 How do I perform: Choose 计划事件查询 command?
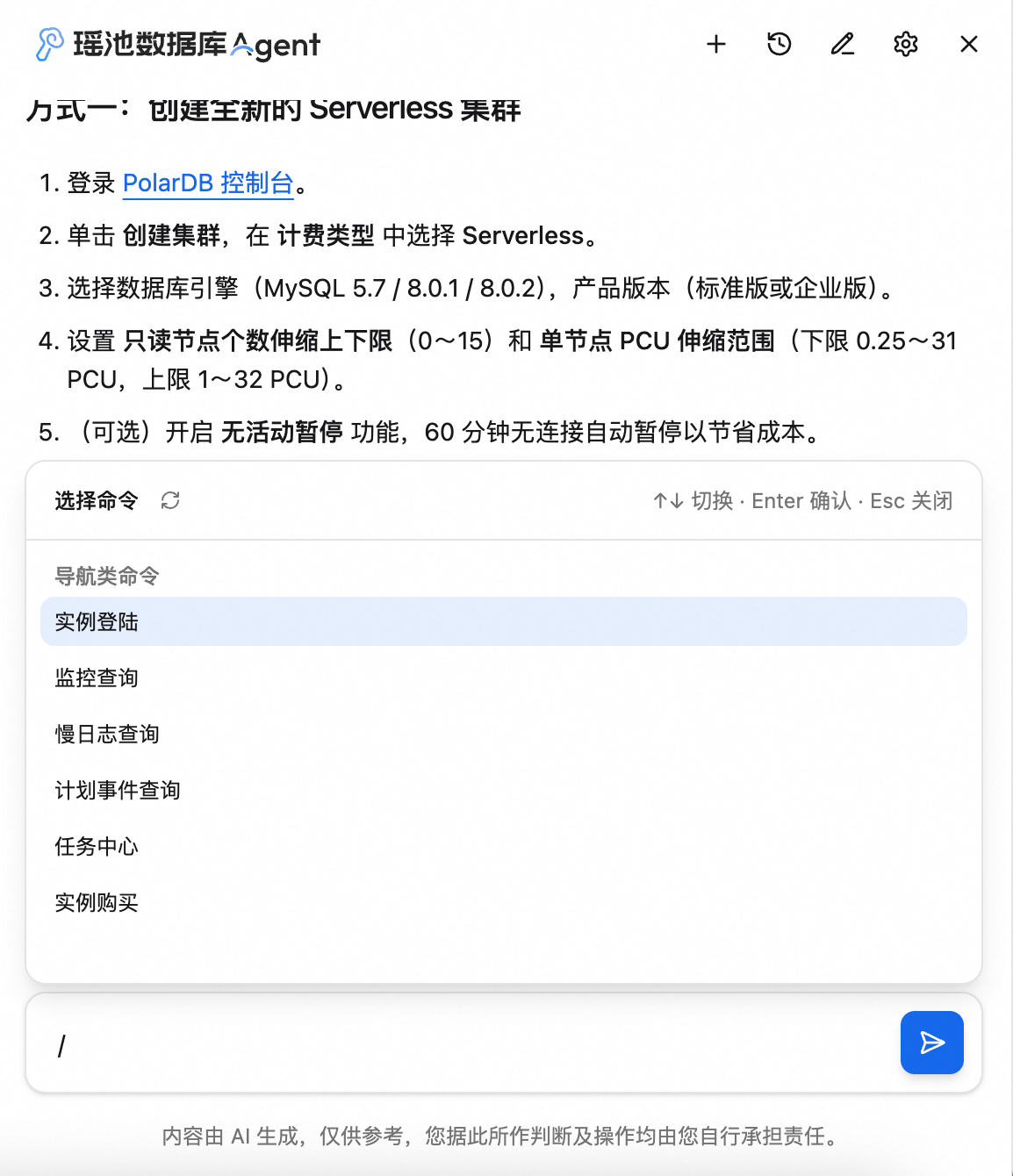pyautogui.click(x=118, y=790)
